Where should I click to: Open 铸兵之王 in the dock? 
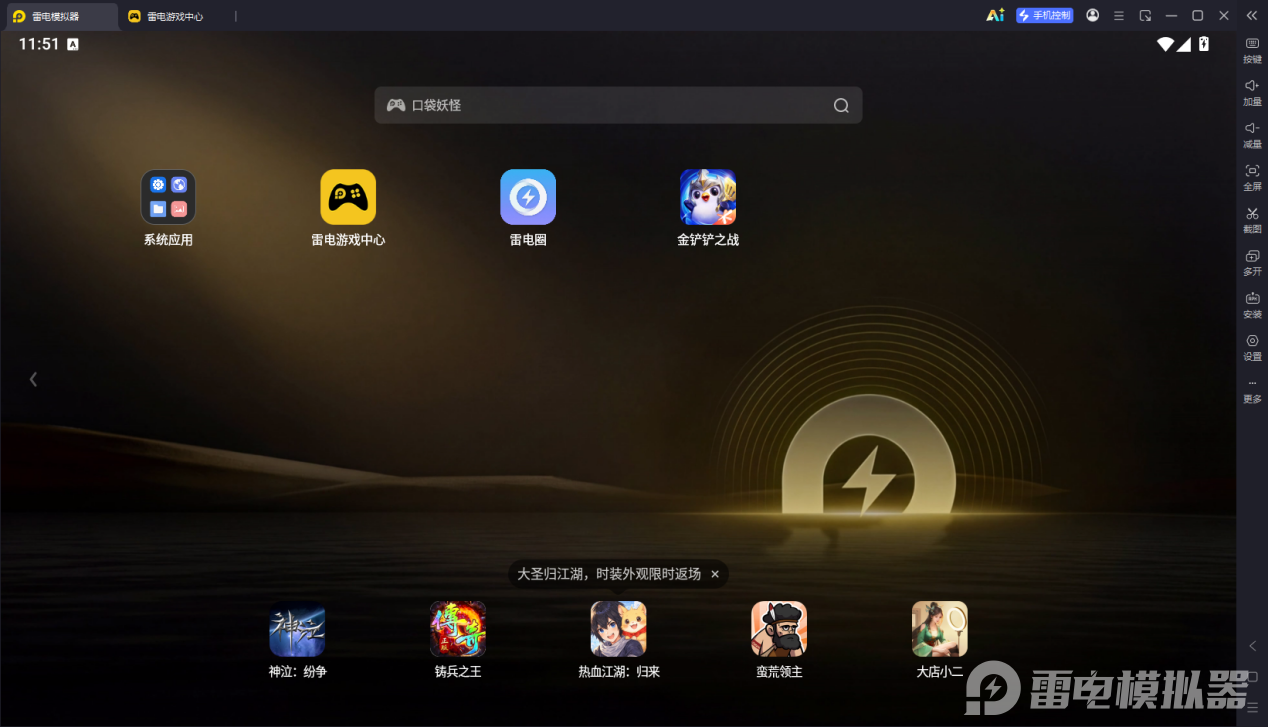click(x=458, y=629)
